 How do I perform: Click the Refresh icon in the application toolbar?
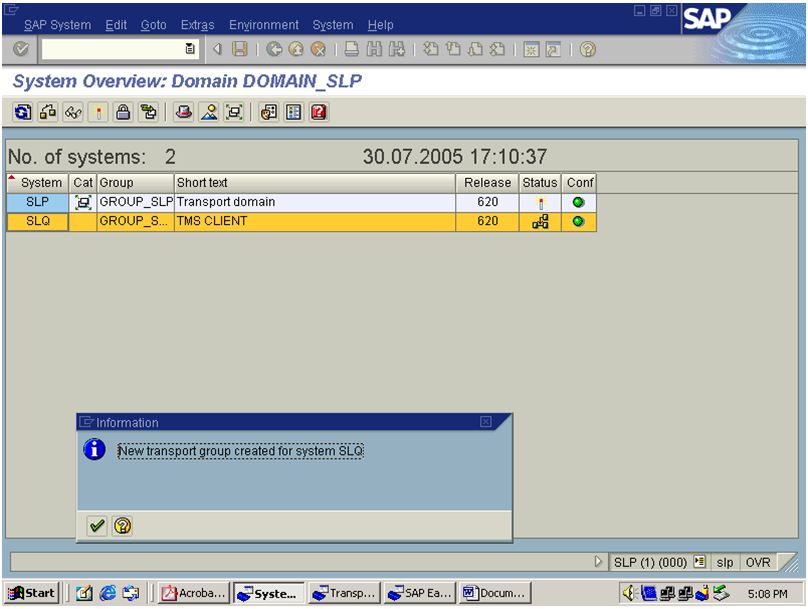pos(20,112)
